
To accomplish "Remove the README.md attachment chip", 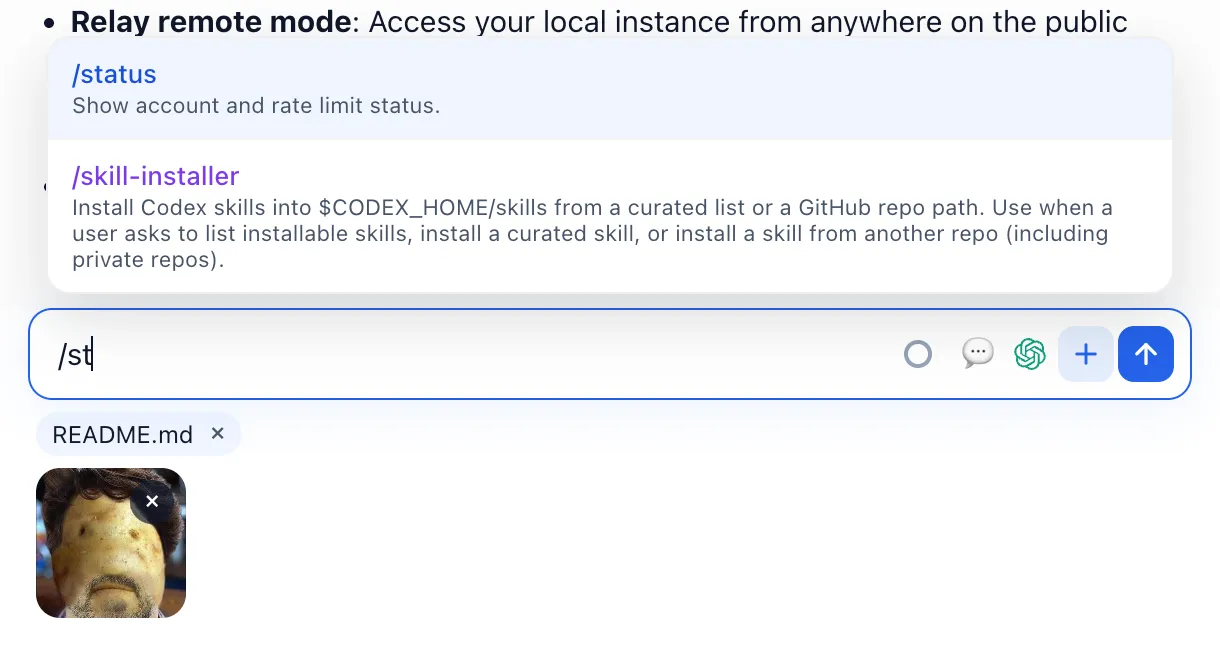I will (218, 434).
